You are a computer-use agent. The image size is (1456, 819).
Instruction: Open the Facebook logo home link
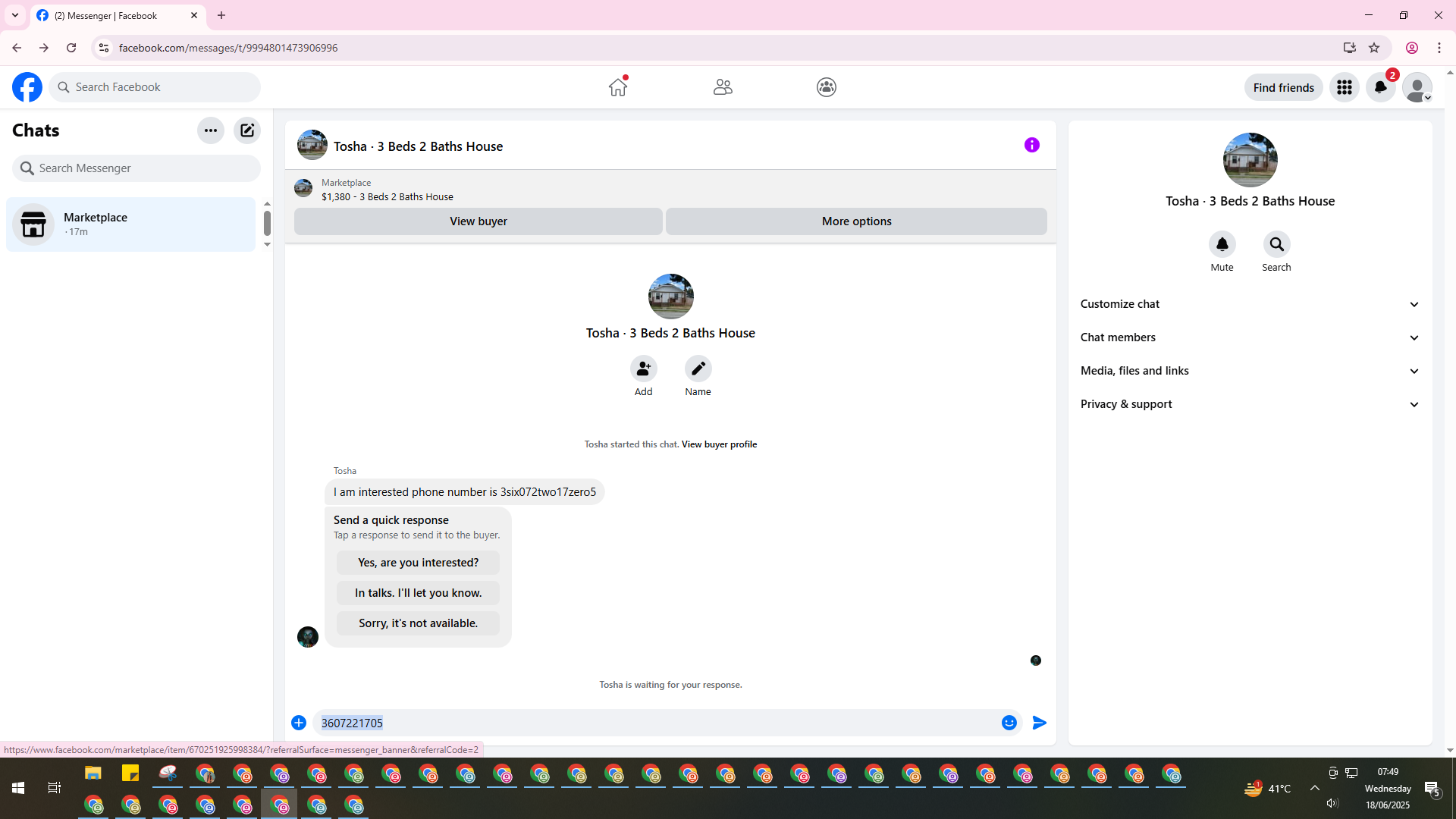tap(27, 87)
